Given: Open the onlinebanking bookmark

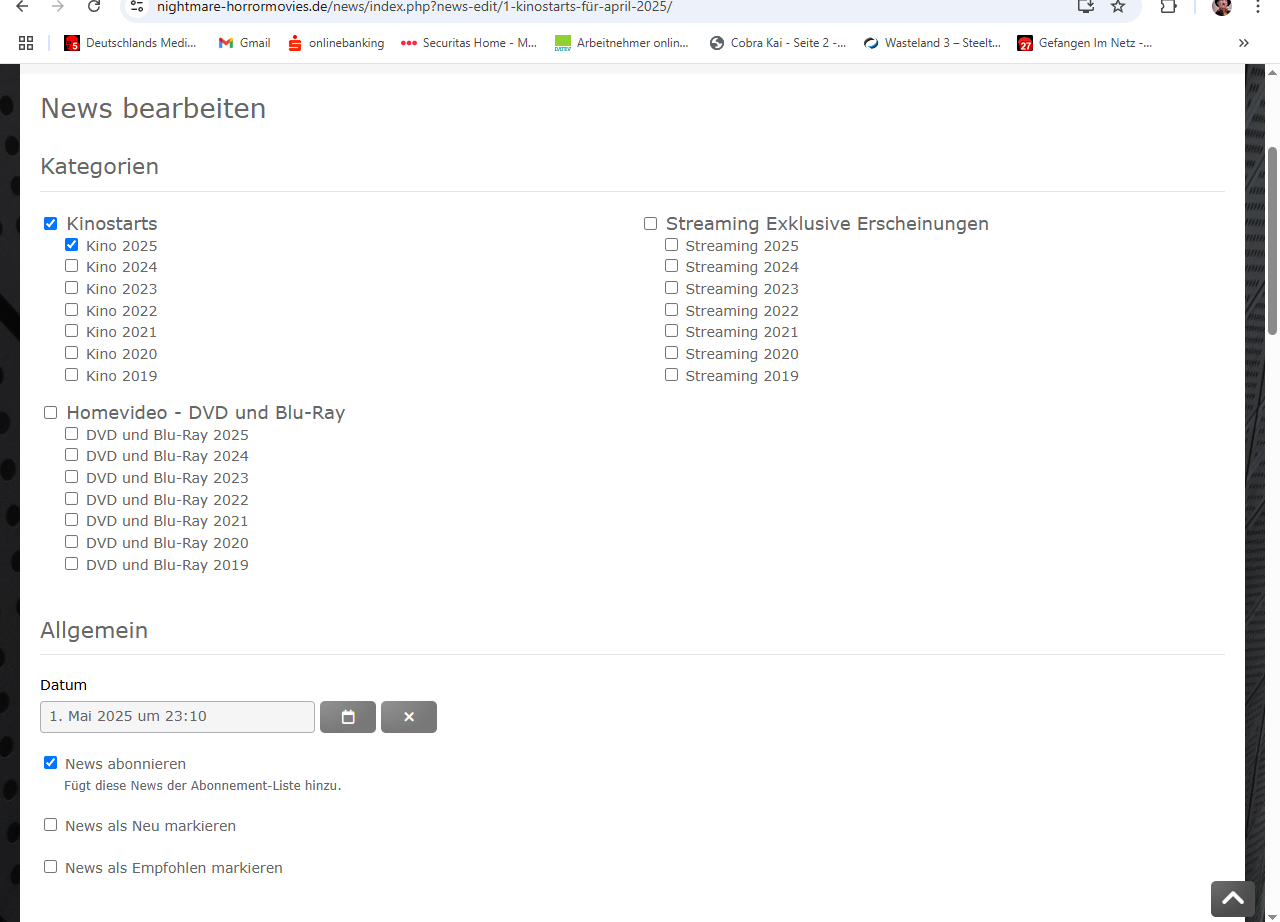Looking at the screenshot, I should (336, 43).
